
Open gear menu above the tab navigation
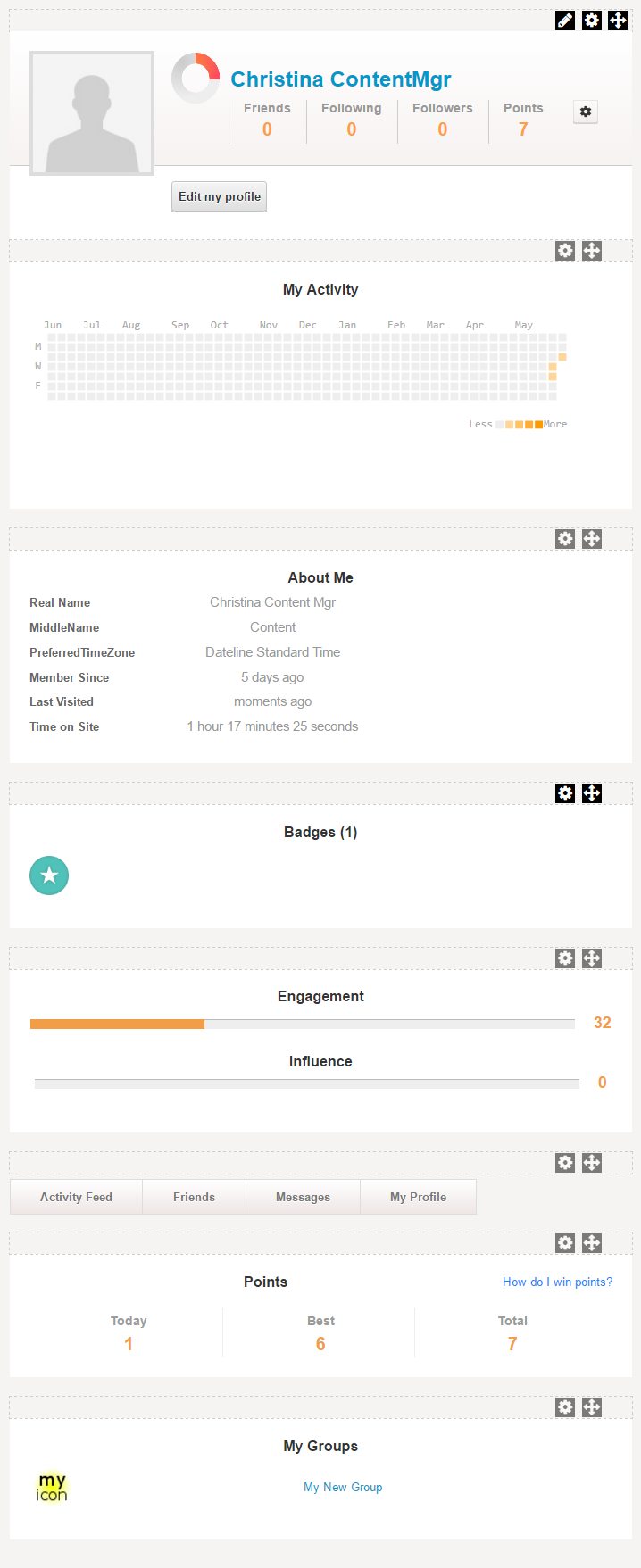(x=565, y=1163)
